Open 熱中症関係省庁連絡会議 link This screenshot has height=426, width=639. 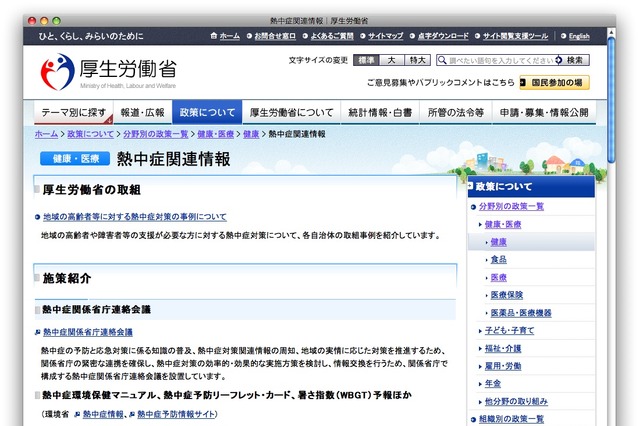coord(88,333)
